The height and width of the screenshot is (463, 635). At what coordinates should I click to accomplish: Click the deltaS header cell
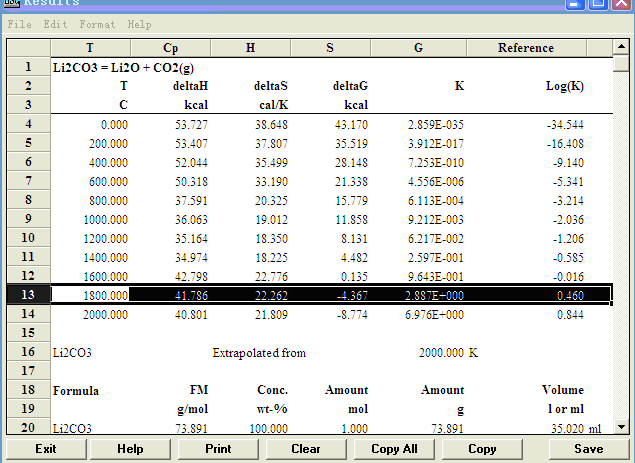click(x=271, y=86)
